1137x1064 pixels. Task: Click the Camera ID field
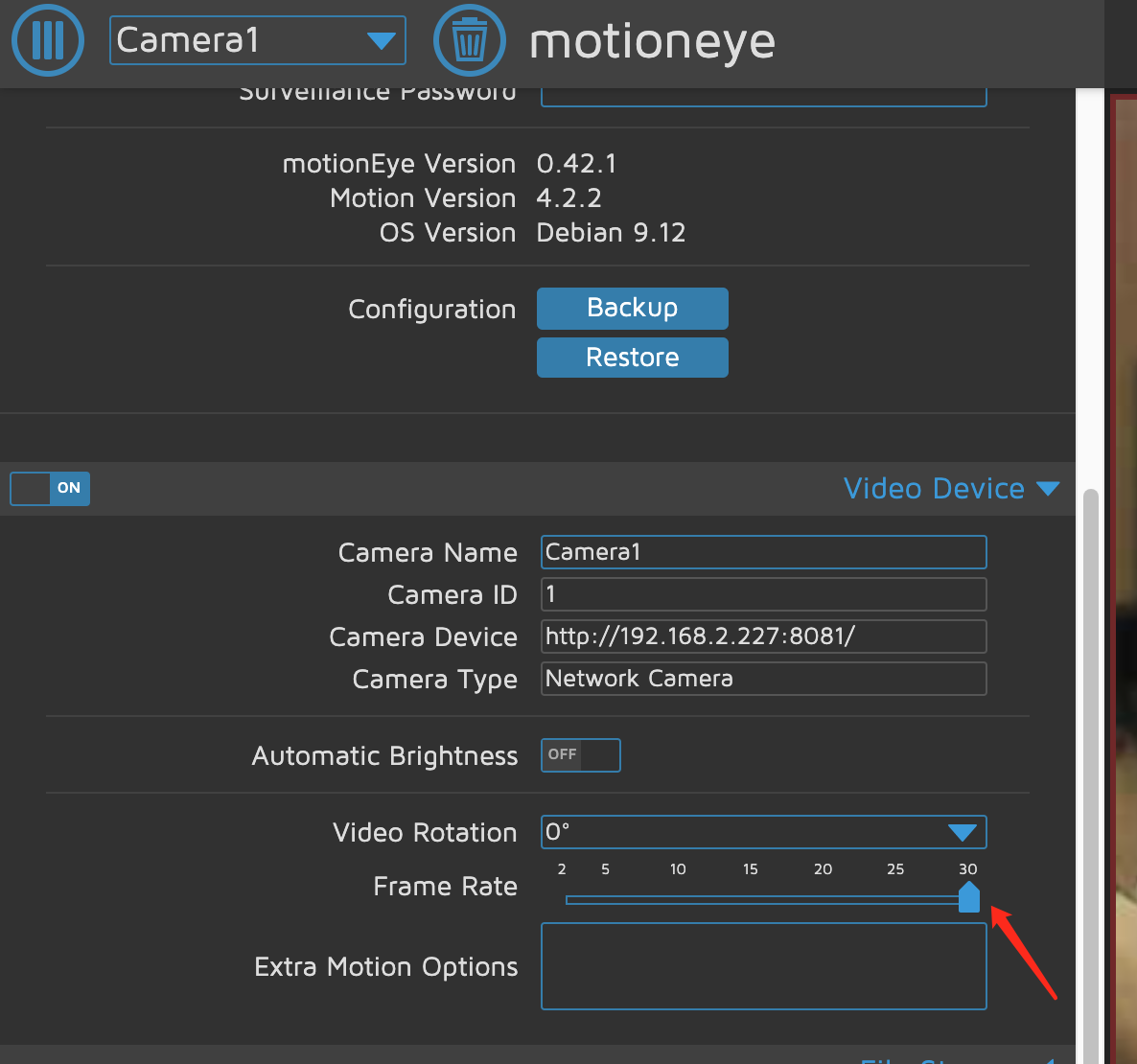point(763,594)
